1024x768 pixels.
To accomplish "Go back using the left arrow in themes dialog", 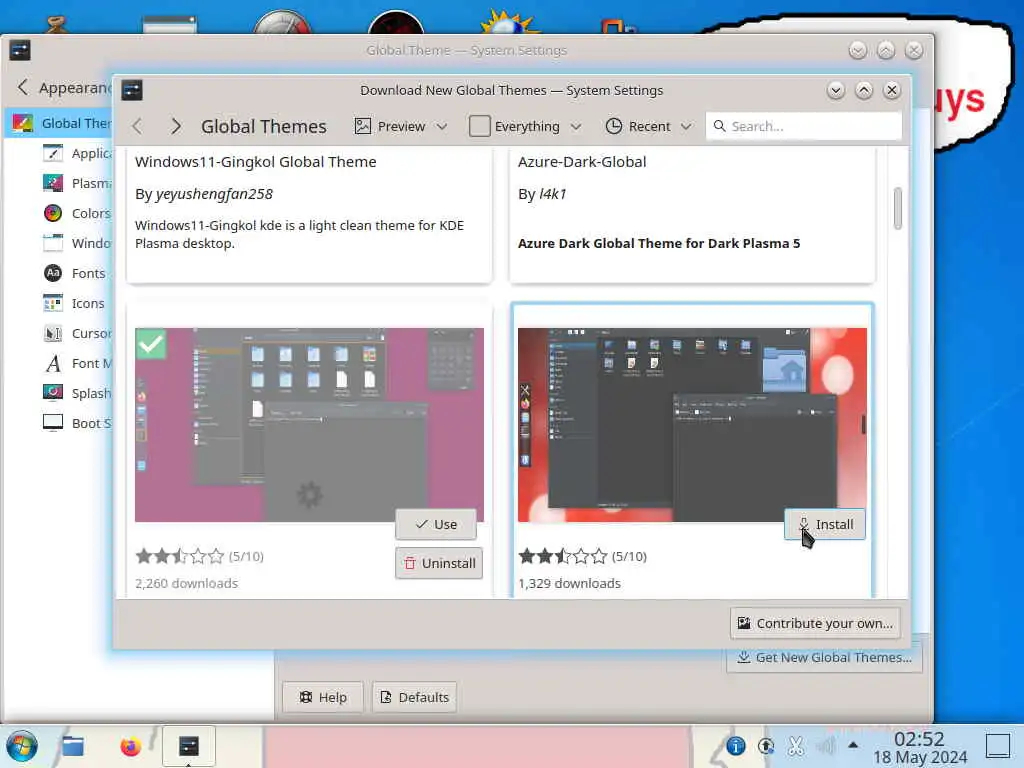I will 137,126.
